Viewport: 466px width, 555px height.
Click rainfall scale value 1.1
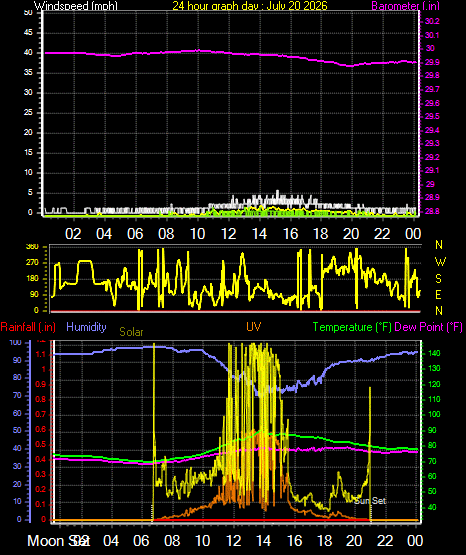pos(41,354)
